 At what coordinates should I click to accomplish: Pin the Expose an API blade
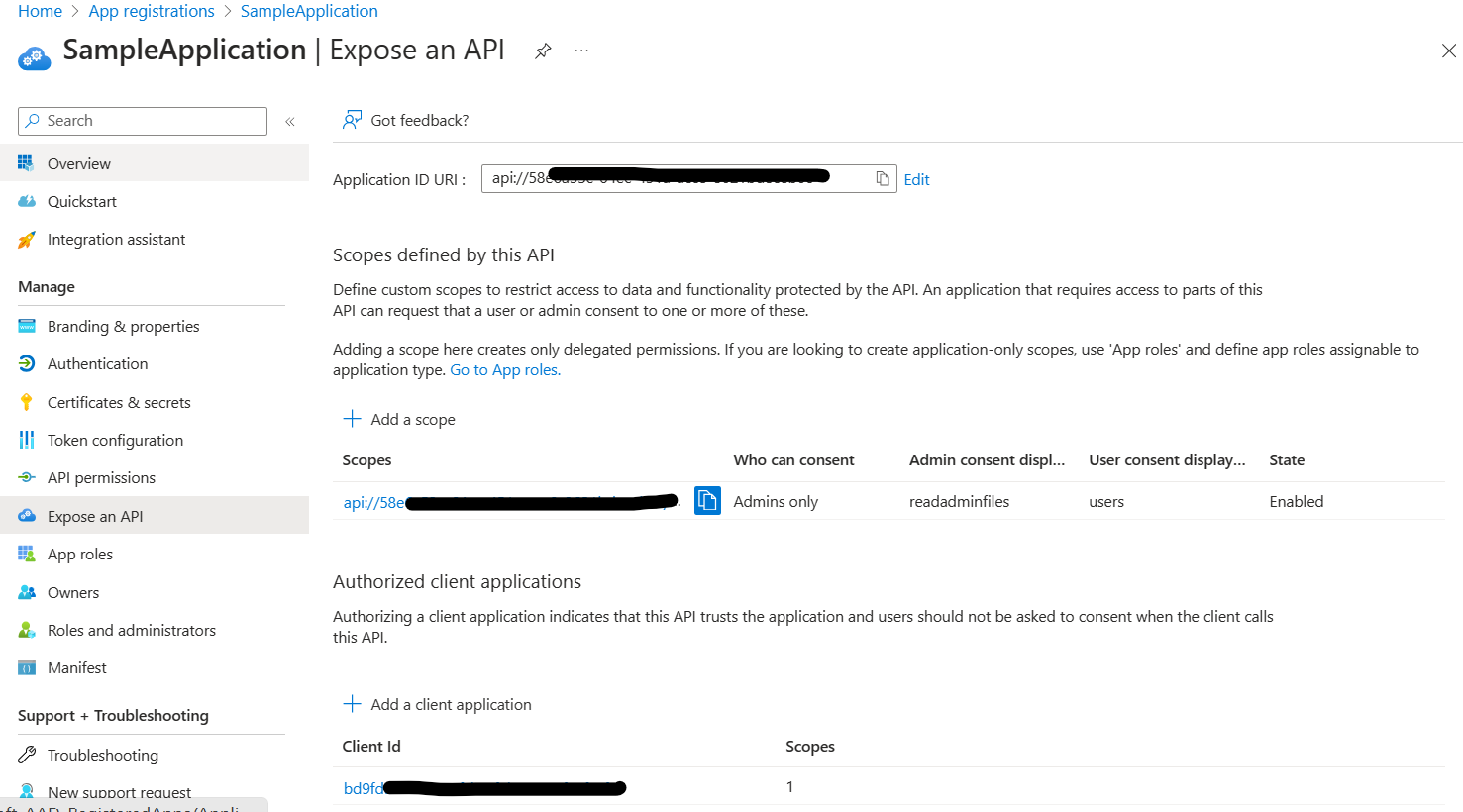543,51
